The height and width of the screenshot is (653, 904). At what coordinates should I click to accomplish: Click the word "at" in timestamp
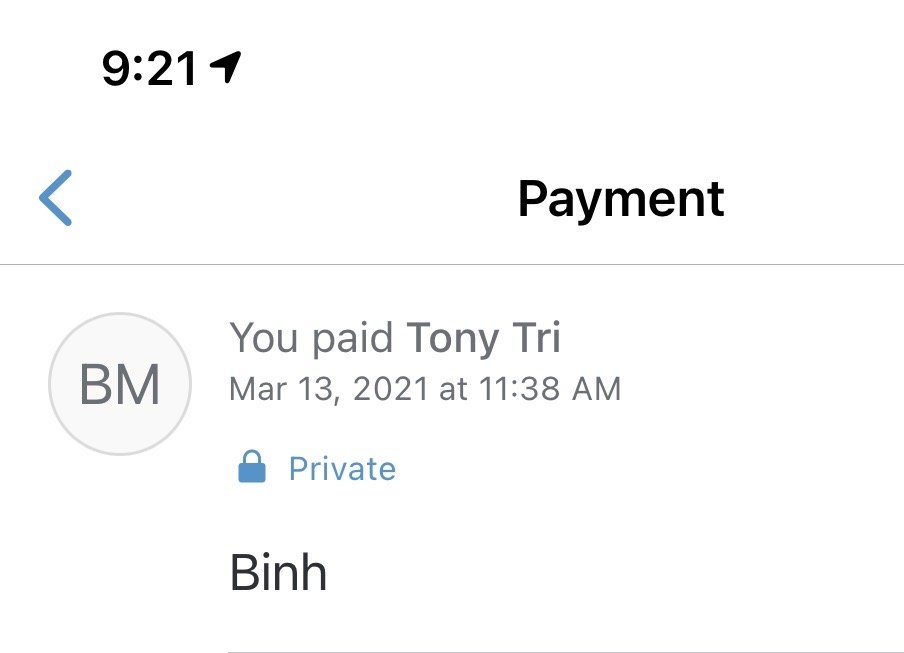453,389
